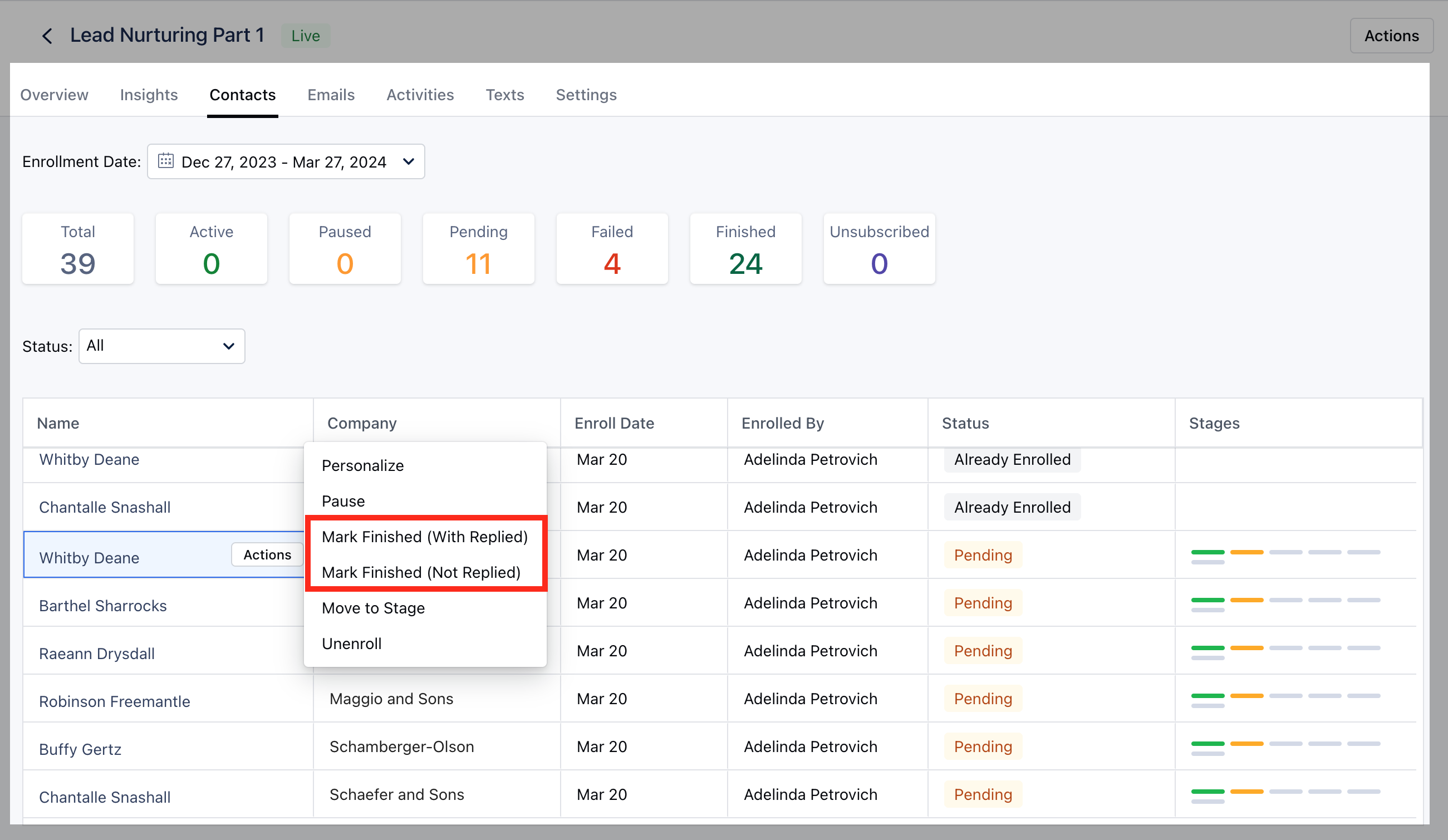
Task: Open contact Chantalle Snashall with Already Enrolled status
Action: coord(105,507)
